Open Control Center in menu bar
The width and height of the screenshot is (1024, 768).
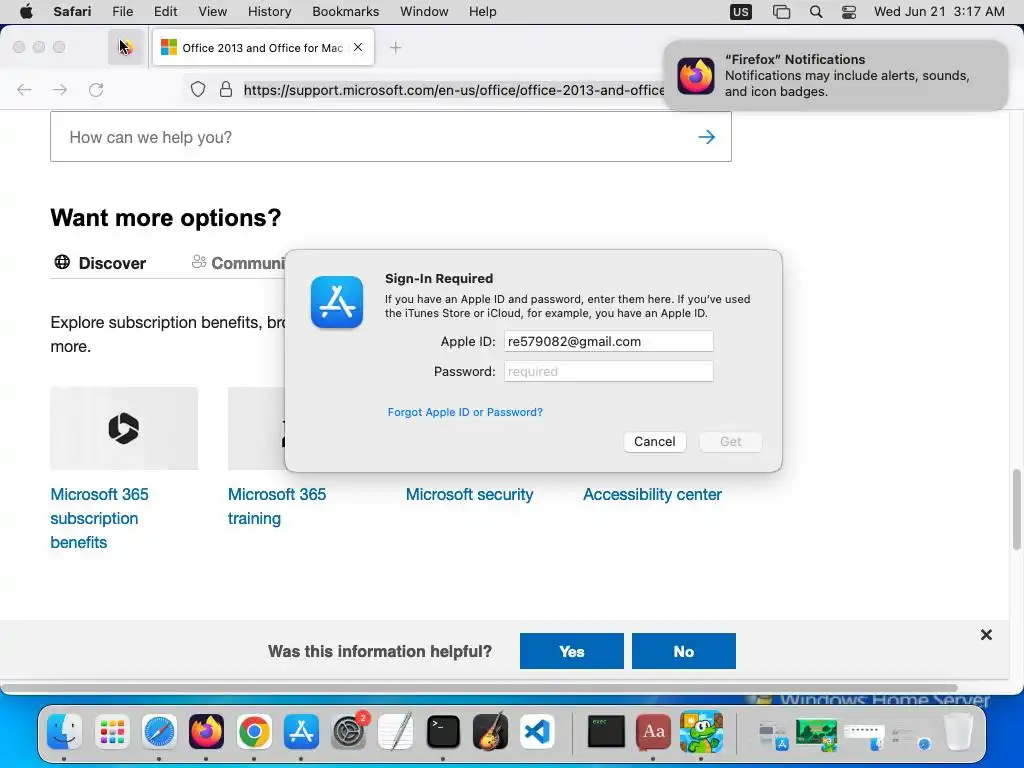click(849, 12)
